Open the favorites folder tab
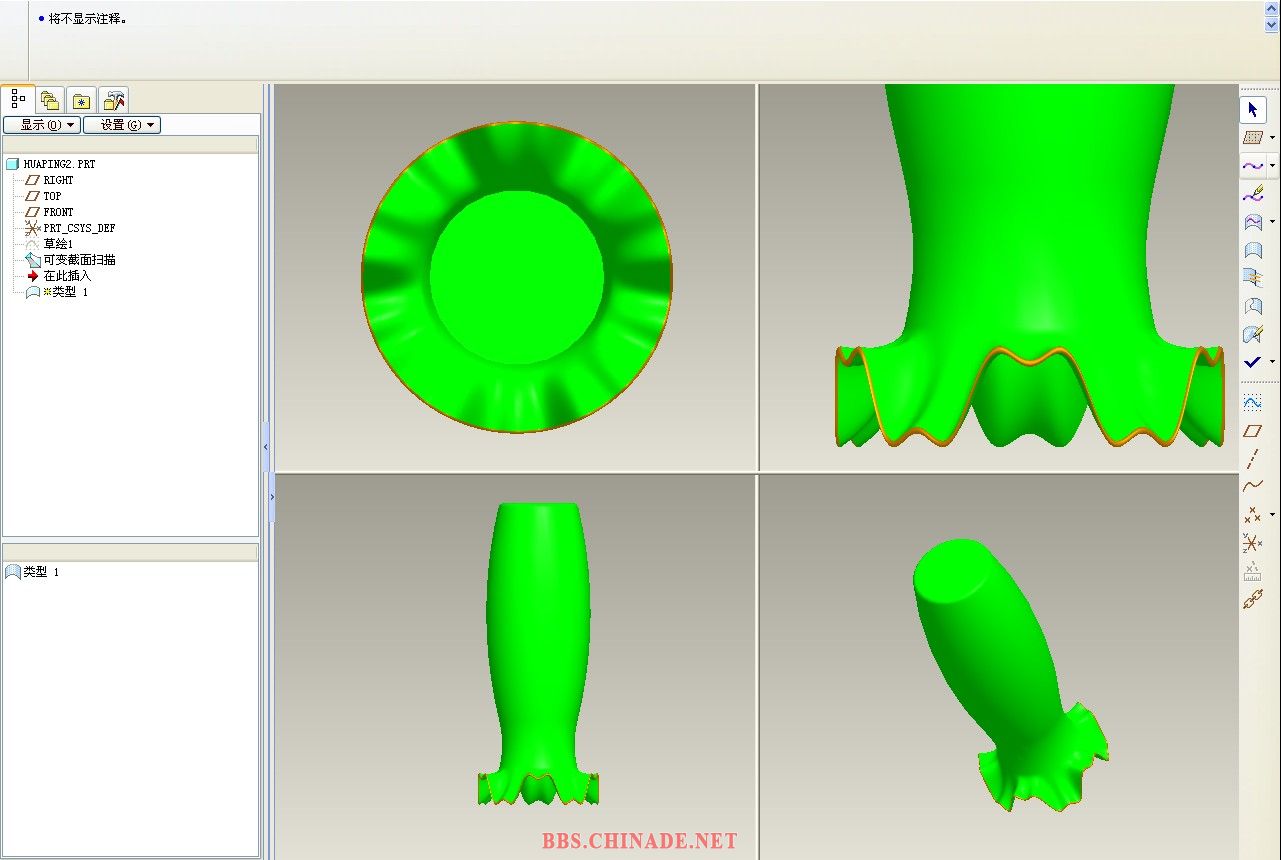The width and height of the screenshot is (1281, 860). coord(82,100)
